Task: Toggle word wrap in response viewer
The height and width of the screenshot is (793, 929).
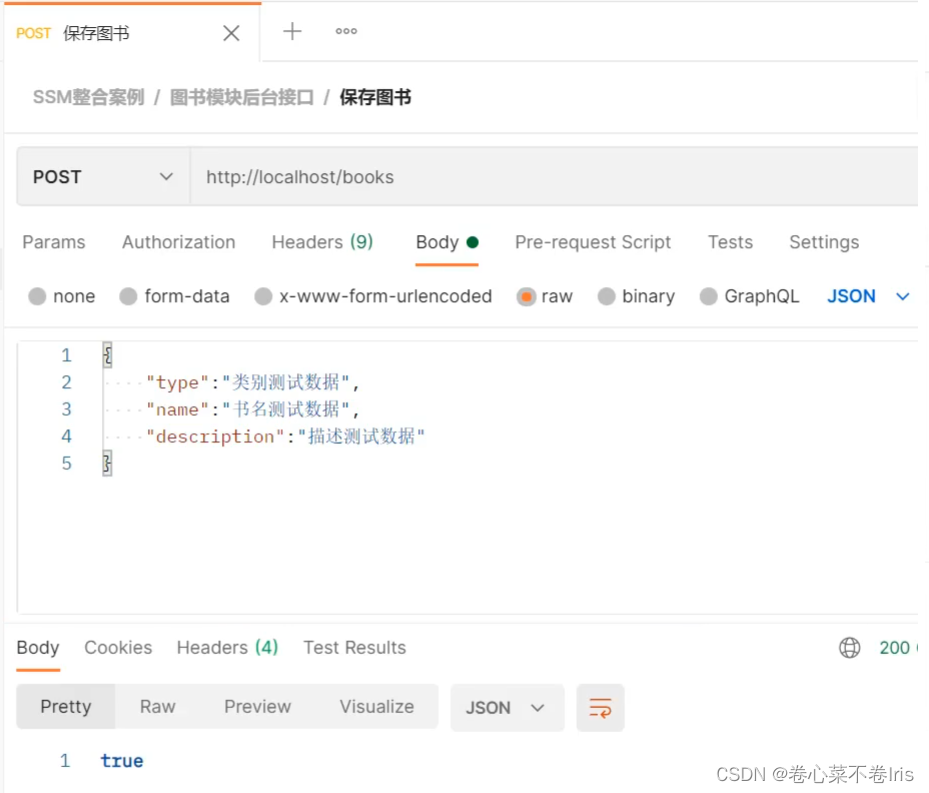Action: (600, 708)
